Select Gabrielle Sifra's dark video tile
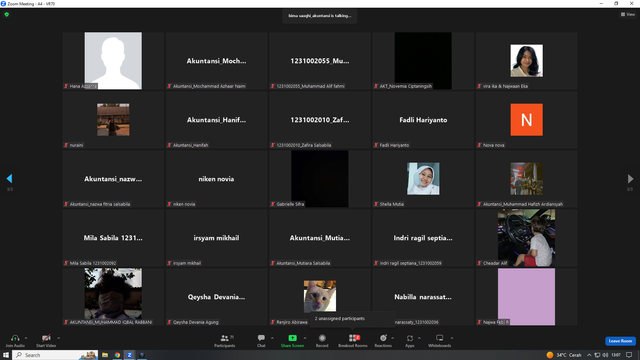Viewport: 640px width, 360px height. pyautogui.click(x=320, y=179)
